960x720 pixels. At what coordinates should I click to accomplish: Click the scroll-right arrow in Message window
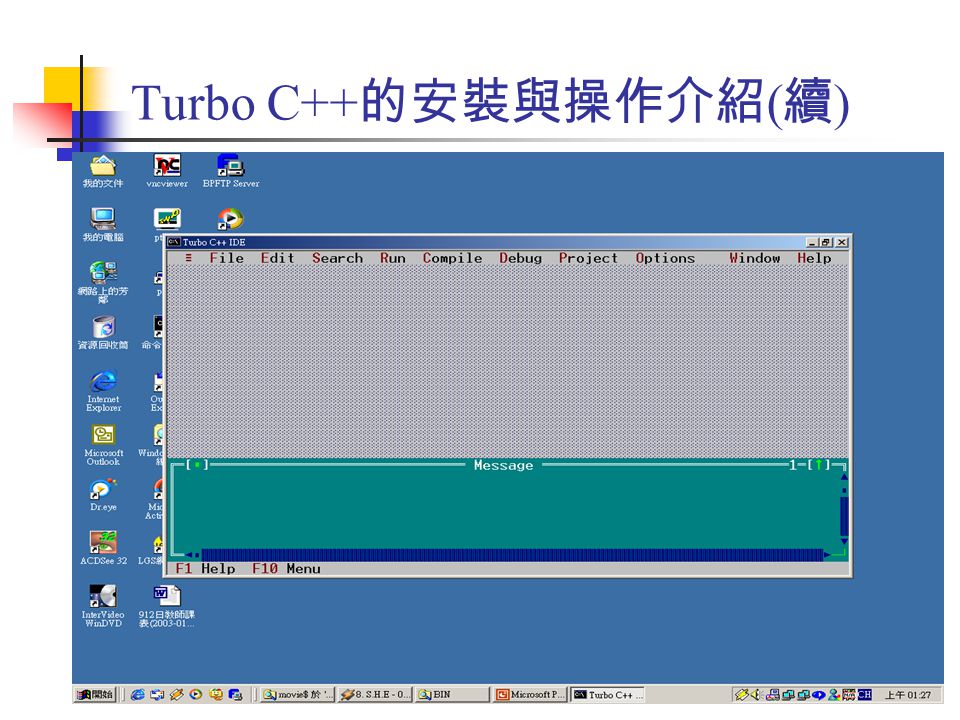pos(828,555)
